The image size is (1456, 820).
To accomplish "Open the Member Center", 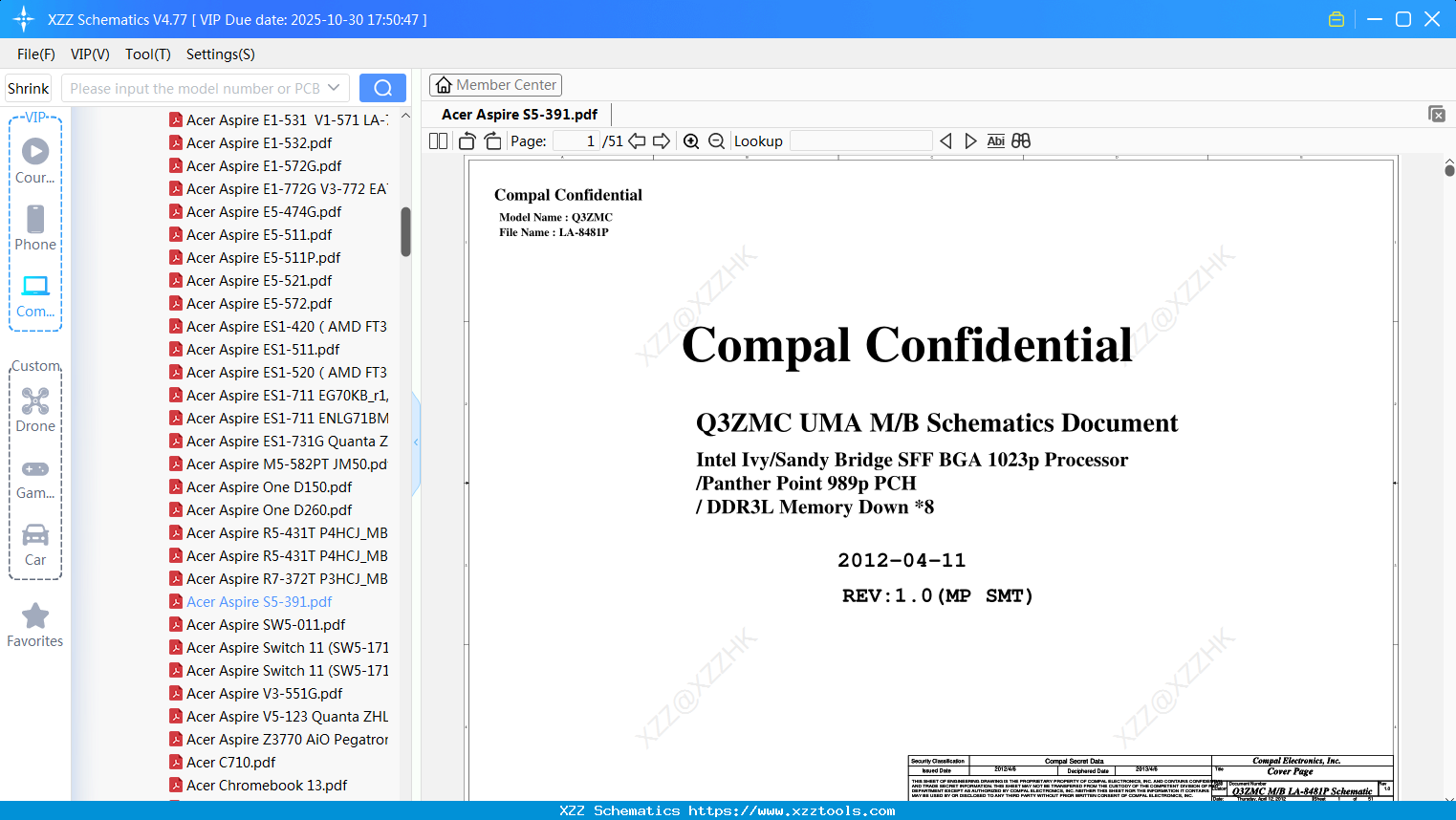I will [x=495, y=85].
